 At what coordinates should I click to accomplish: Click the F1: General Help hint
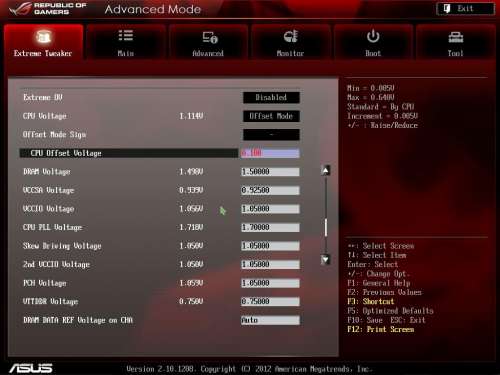379,283
